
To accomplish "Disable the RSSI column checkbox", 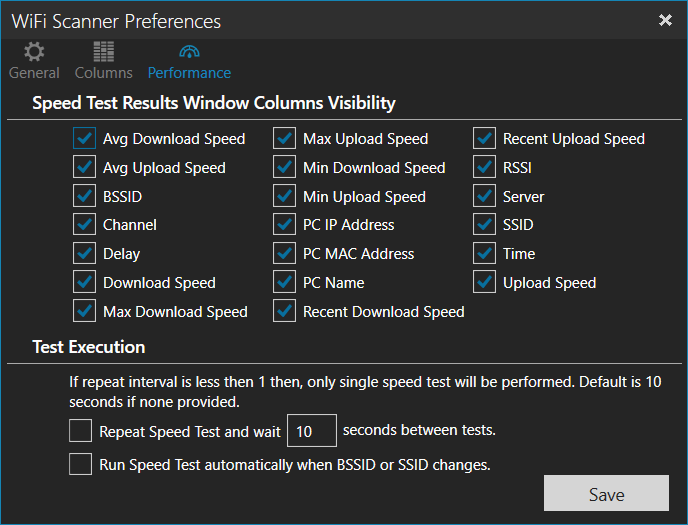I will pyautogui.click(x=485, y=168).
